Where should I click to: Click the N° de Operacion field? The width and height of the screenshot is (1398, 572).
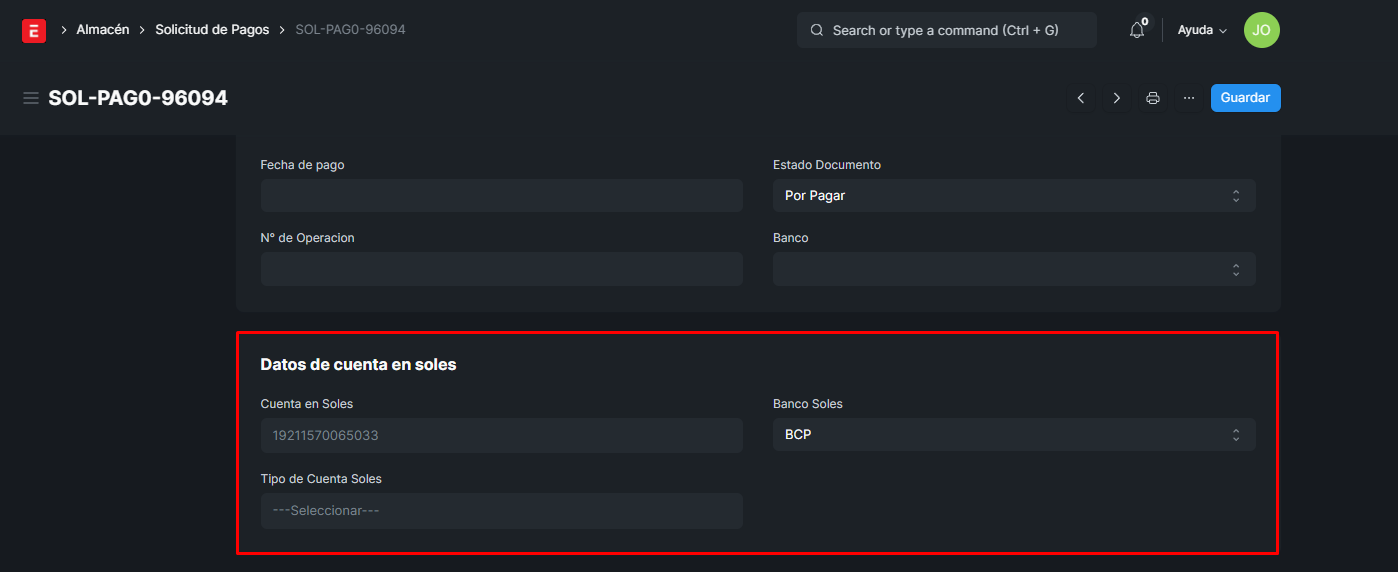501,269
